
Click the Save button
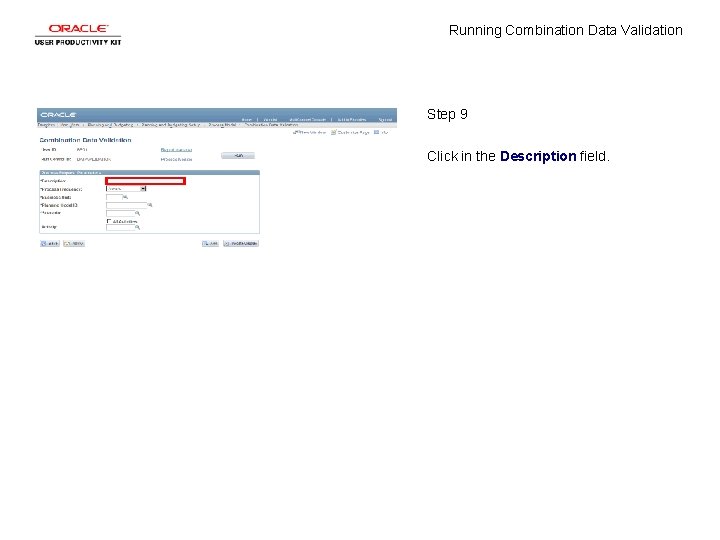tap(50, 243)
